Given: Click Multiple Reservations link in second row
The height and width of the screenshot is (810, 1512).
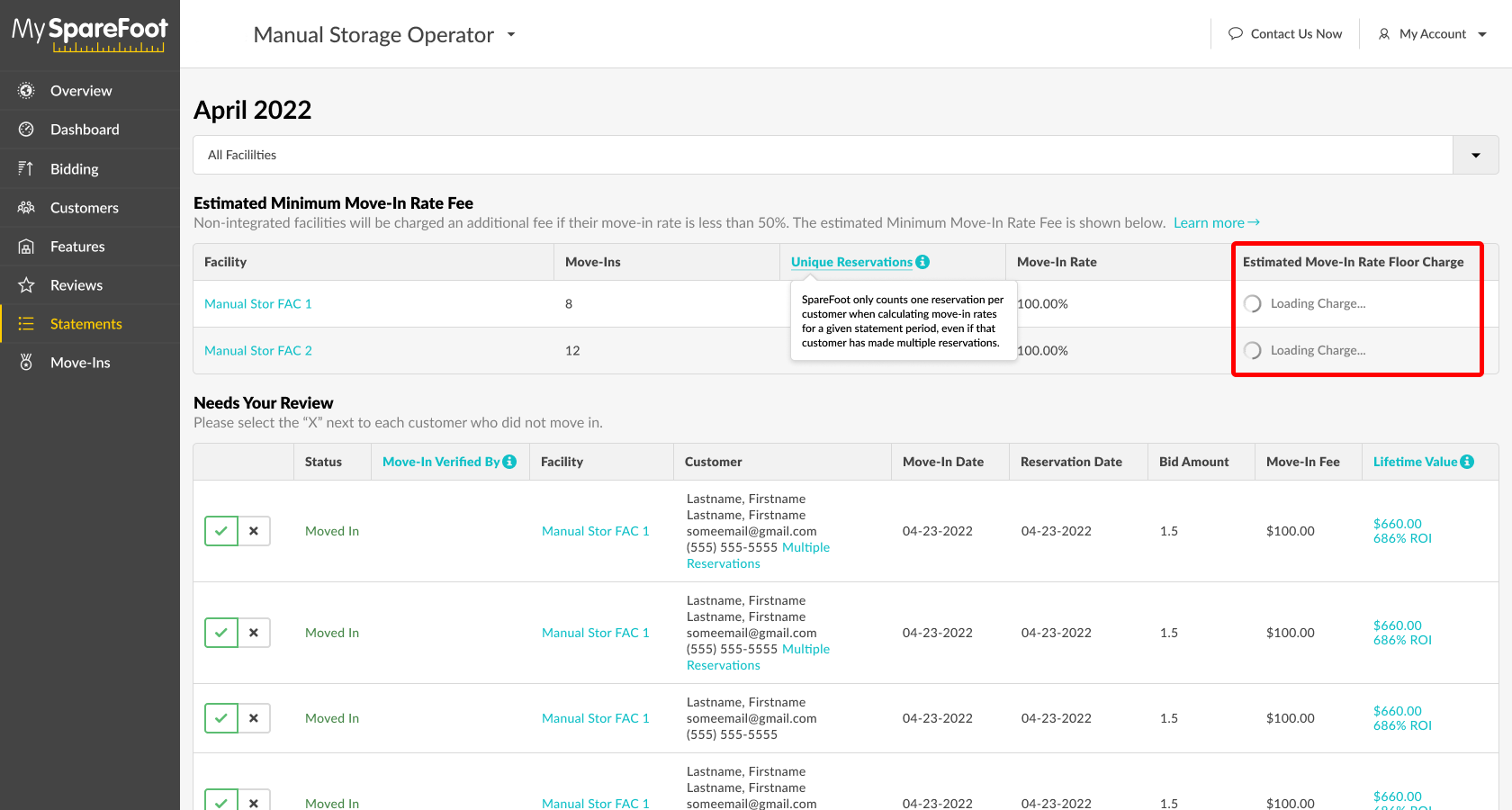Looking at the screenshot, I should point(758,657).
